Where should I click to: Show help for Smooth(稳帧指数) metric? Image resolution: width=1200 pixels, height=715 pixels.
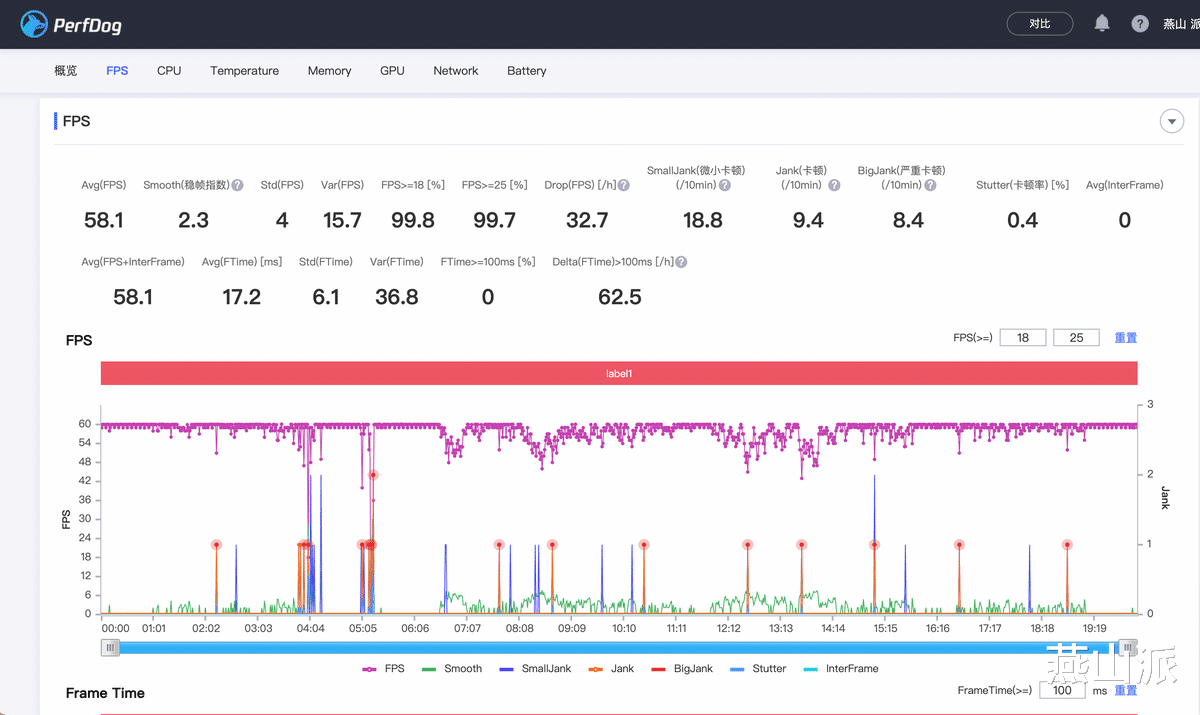tap(238, 185)
